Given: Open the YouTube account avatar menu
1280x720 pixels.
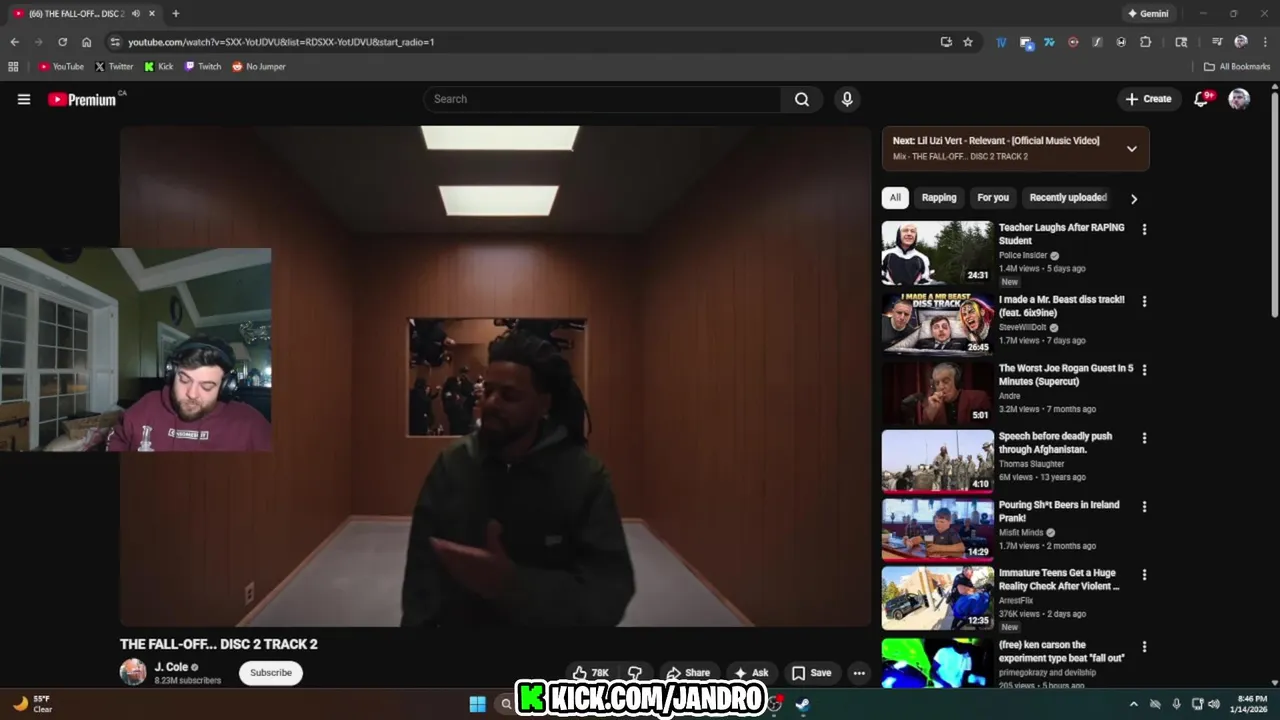Looking at the screenshot, I should coord(1239,99).
